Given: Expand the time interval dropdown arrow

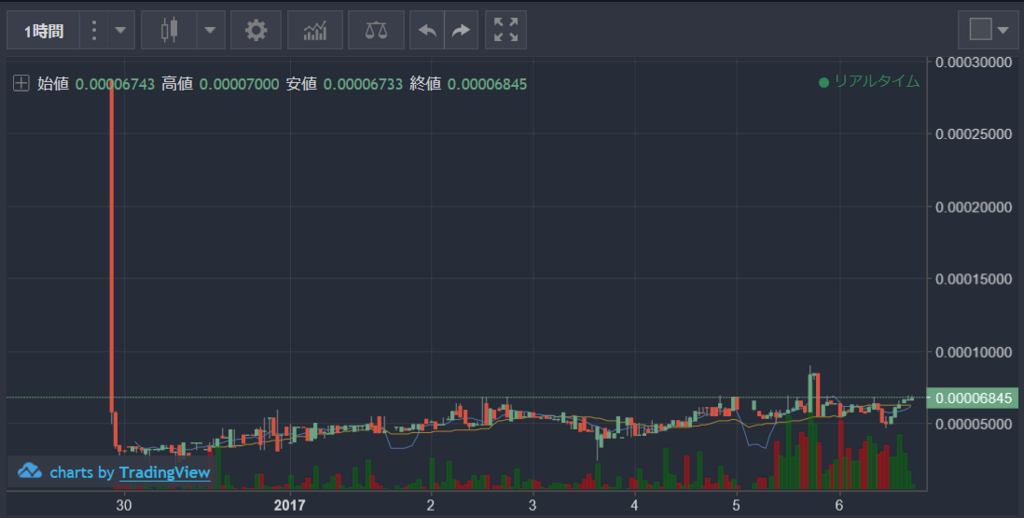Looking at the screenshot, I should tap(121, 30).
